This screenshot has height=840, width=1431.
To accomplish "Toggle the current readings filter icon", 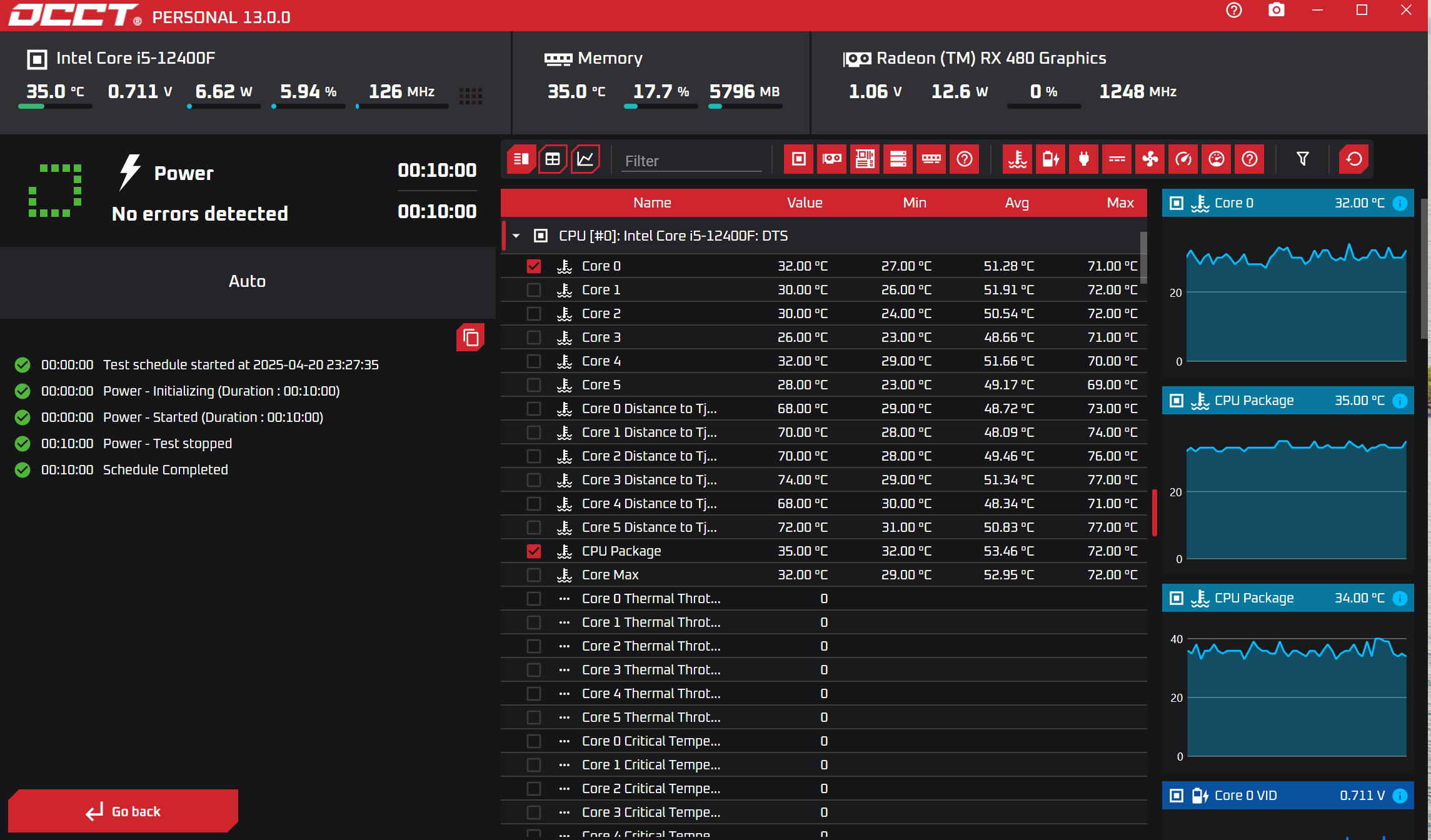I will (1117, 159).
